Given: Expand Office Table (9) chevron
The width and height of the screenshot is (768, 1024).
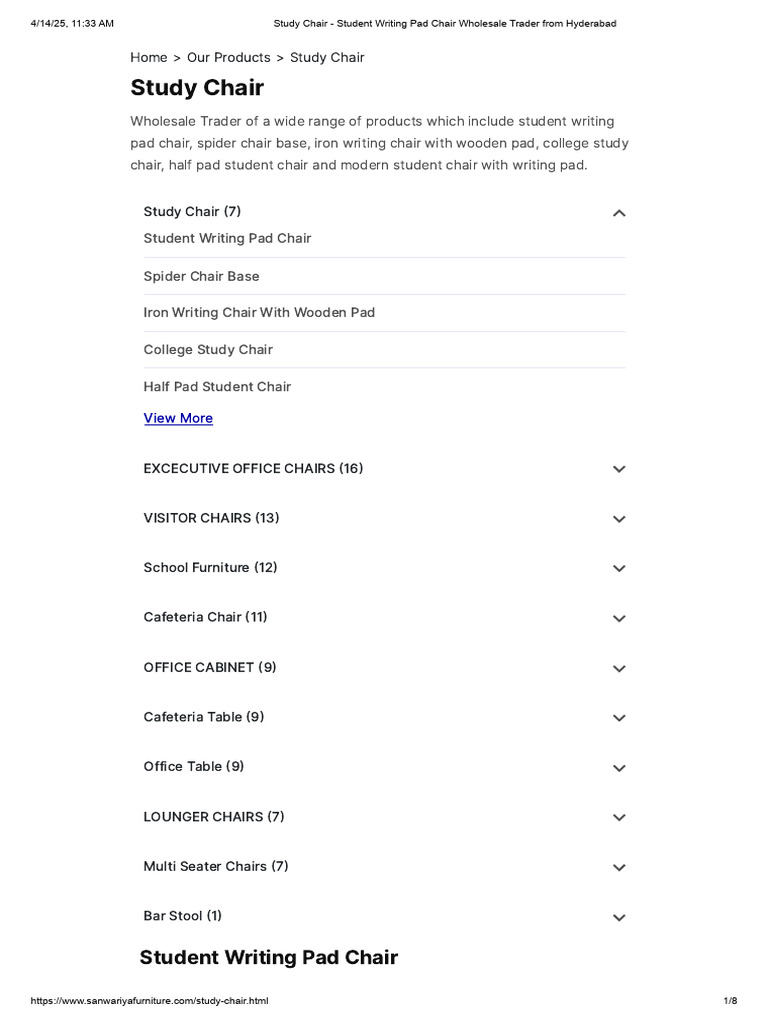Looking at the screenshot, I should (x=618, y=767).
